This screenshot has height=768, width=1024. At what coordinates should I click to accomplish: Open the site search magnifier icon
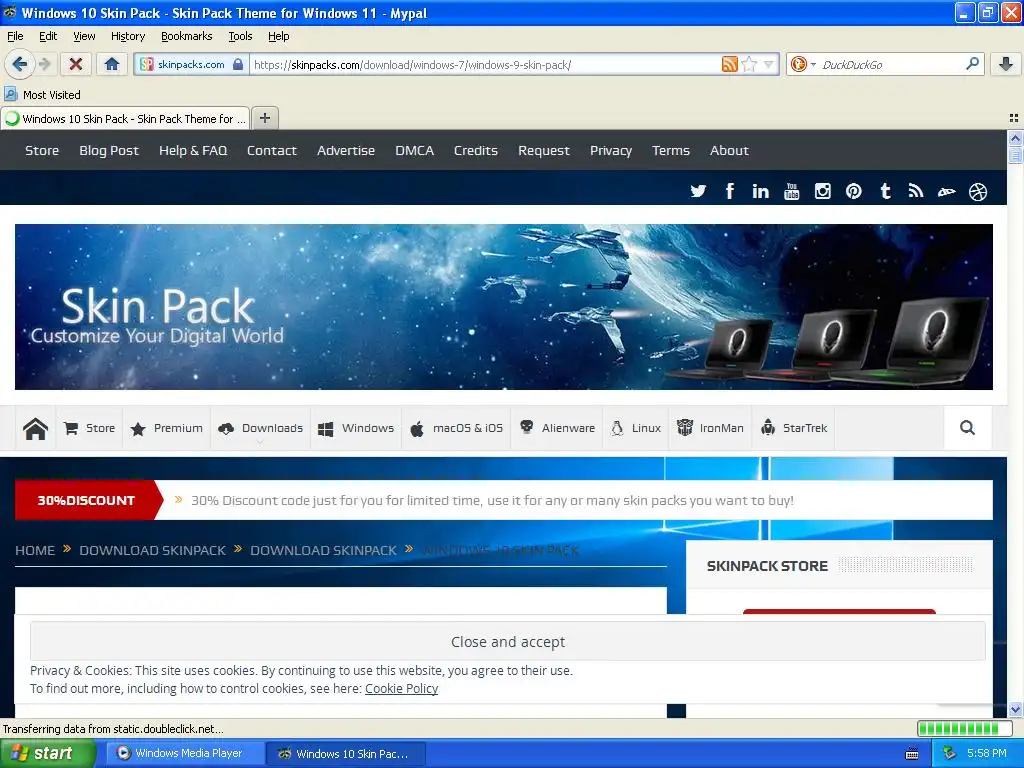pyautogui.click(x=967, y=428)
